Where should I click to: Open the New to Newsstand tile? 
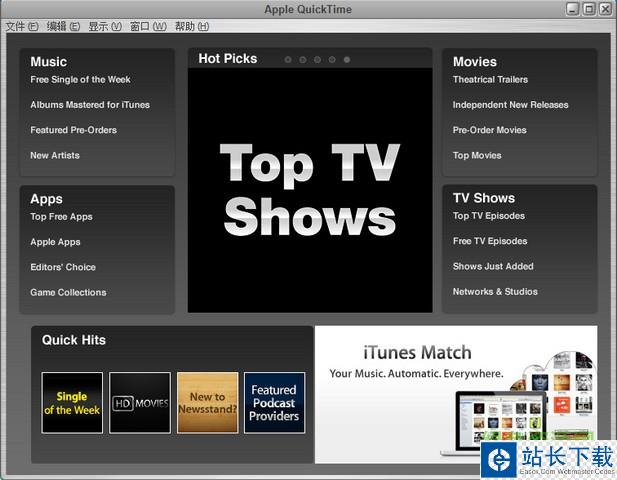[x=207, y=403]
